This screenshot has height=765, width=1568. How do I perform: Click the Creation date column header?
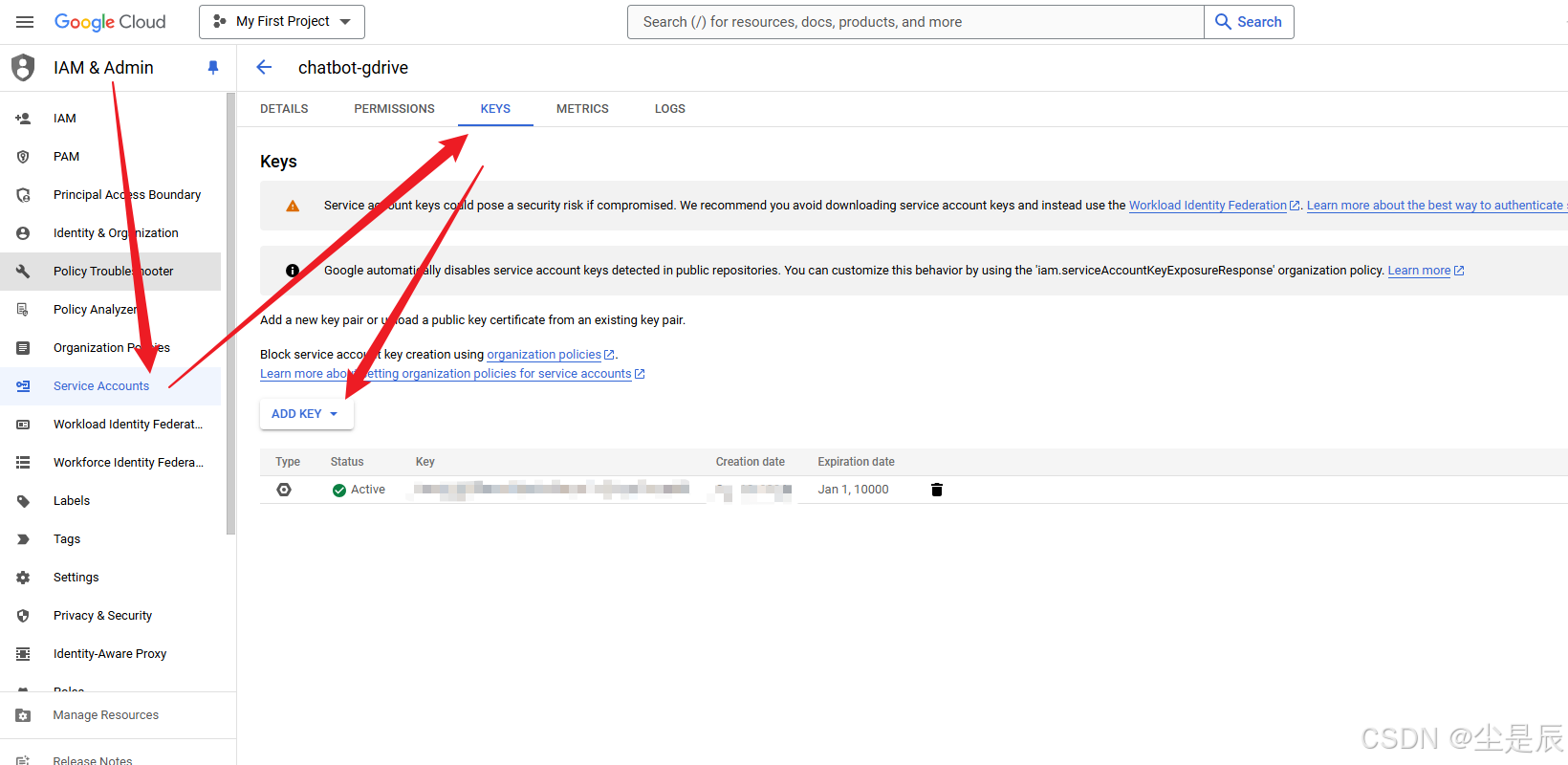pos(751,462)
